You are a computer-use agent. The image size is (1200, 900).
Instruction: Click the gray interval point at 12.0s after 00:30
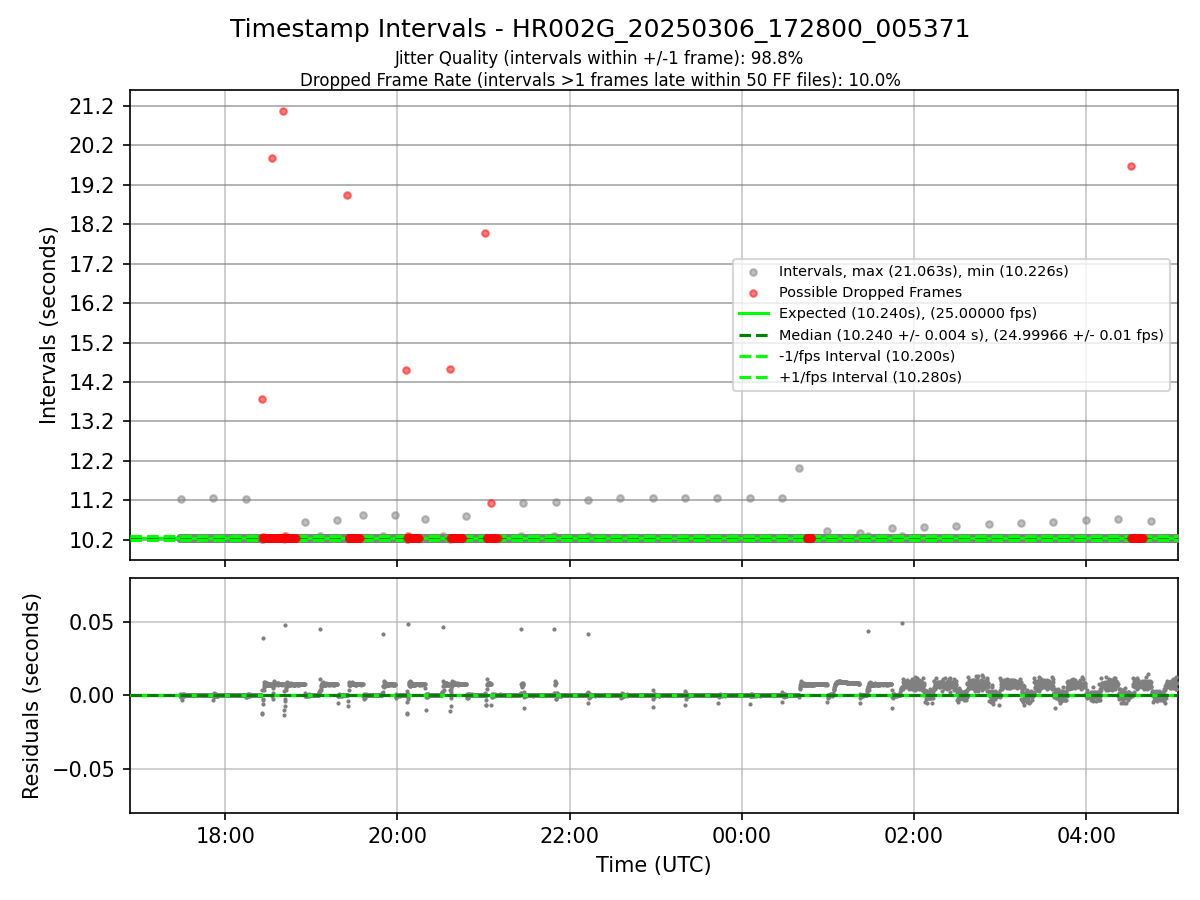[799, 468]
